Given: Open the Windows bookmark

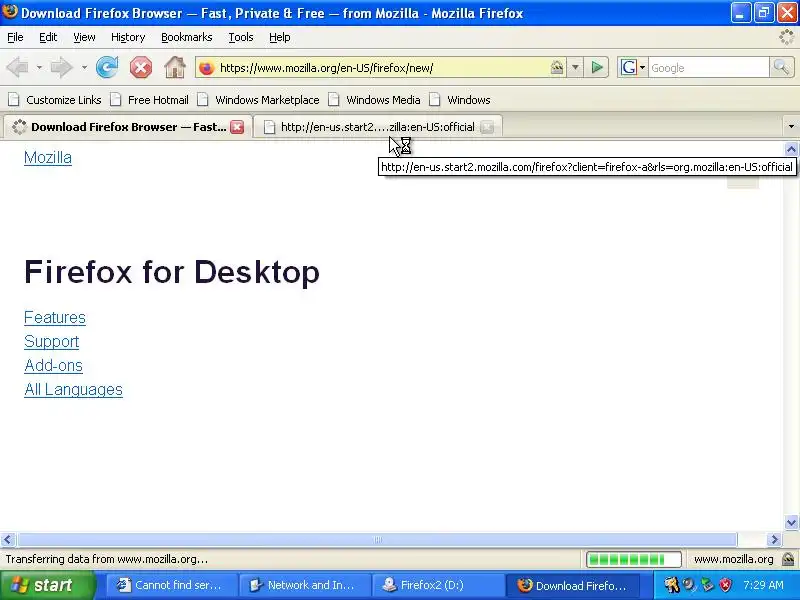Looking at the screenshot, I should (x=460, y=100).
